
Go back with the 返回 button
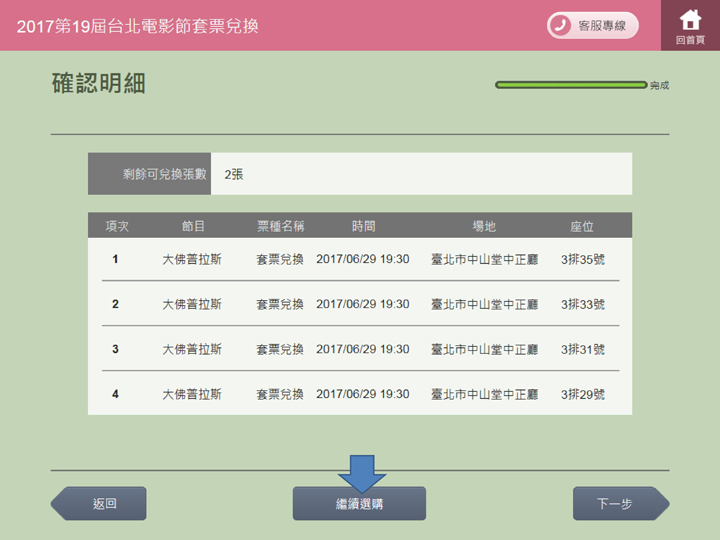pyautogui.click(x=99, y=504)
